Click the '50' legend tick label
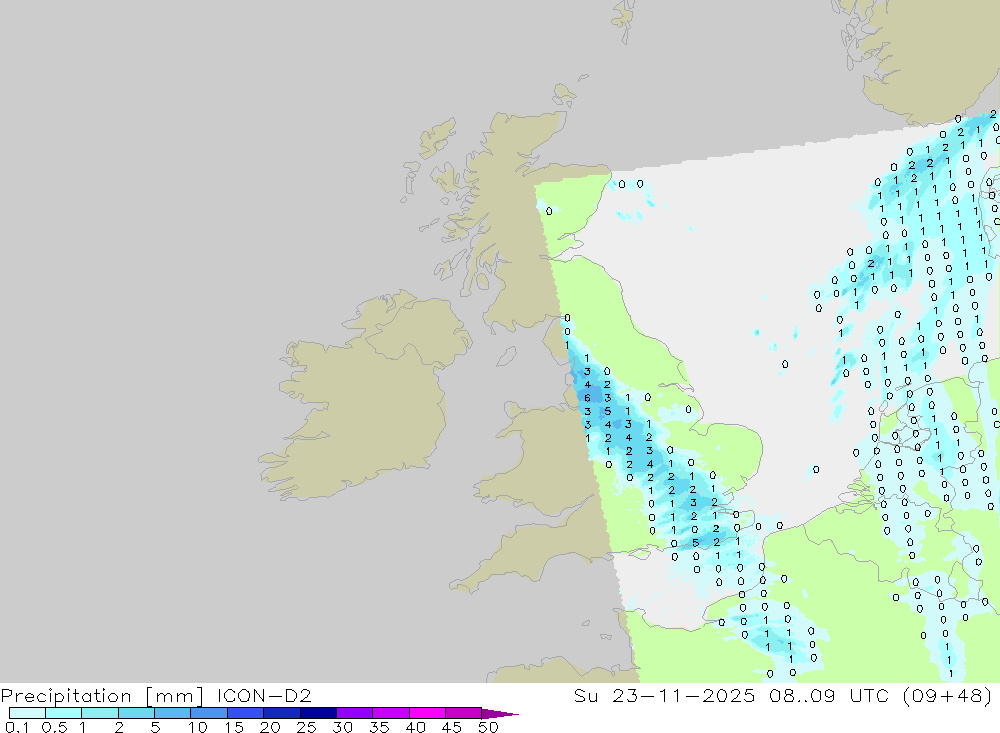The image size is (1000, 733). click(x=489, y=727)
